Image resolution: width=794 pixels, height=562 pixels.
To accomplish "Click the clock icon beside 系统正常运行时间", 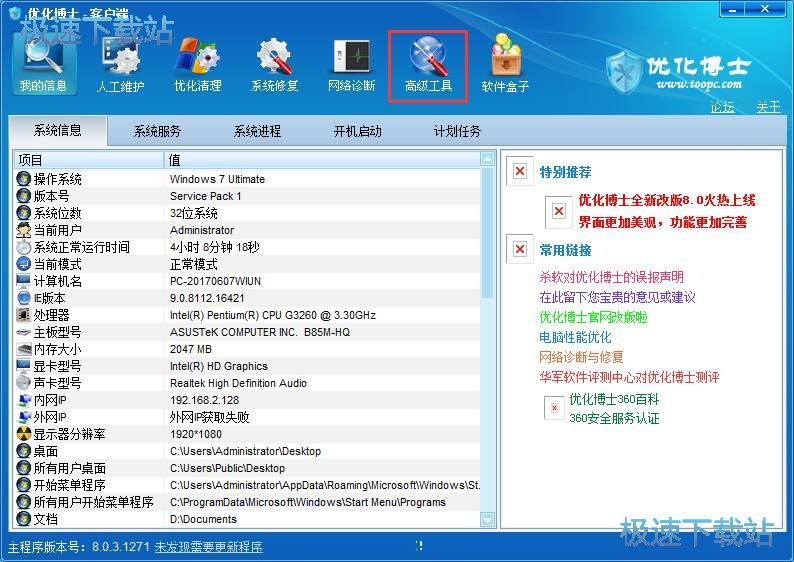I will coord(23,247).
